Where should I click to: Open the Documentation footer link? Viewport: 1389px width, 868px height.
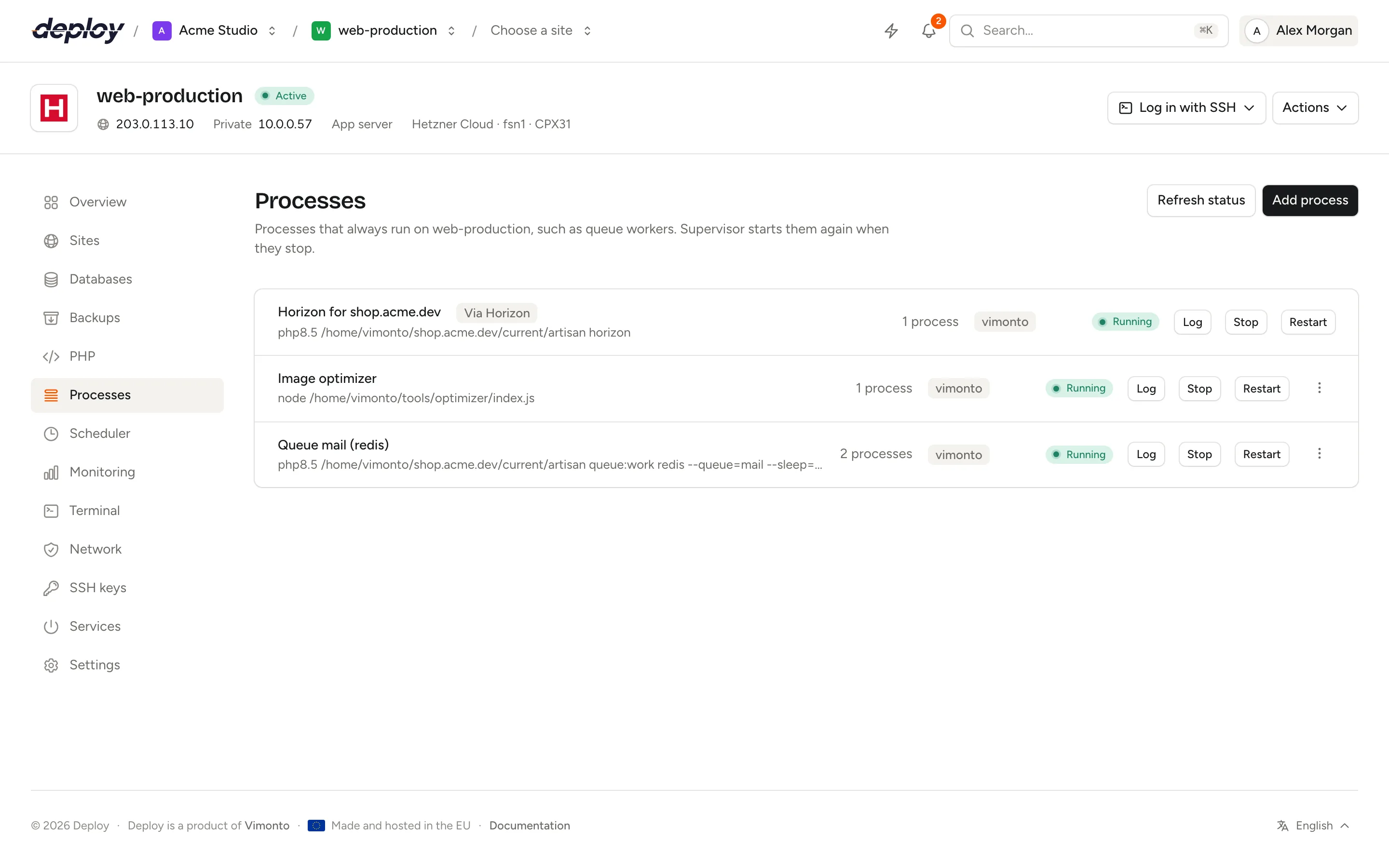pos(529,826)
